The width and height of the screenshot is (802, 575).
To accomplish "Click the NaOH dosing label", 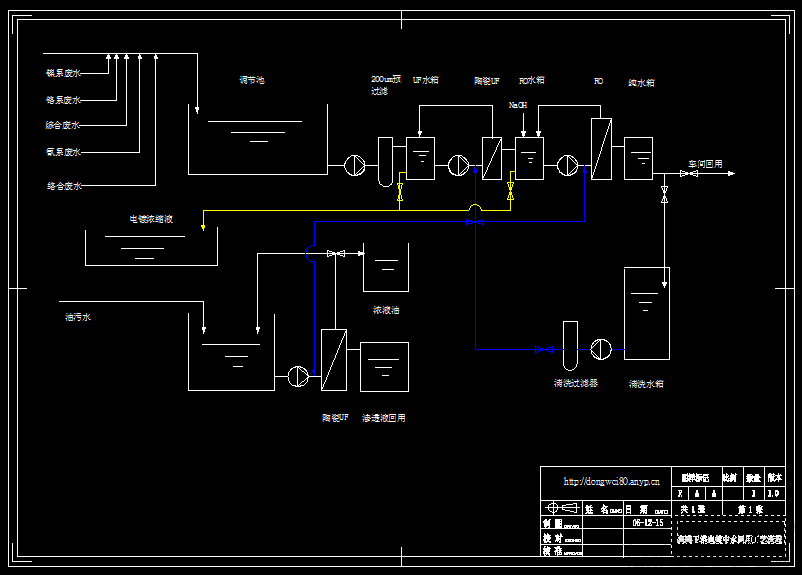I will [518, 105].
